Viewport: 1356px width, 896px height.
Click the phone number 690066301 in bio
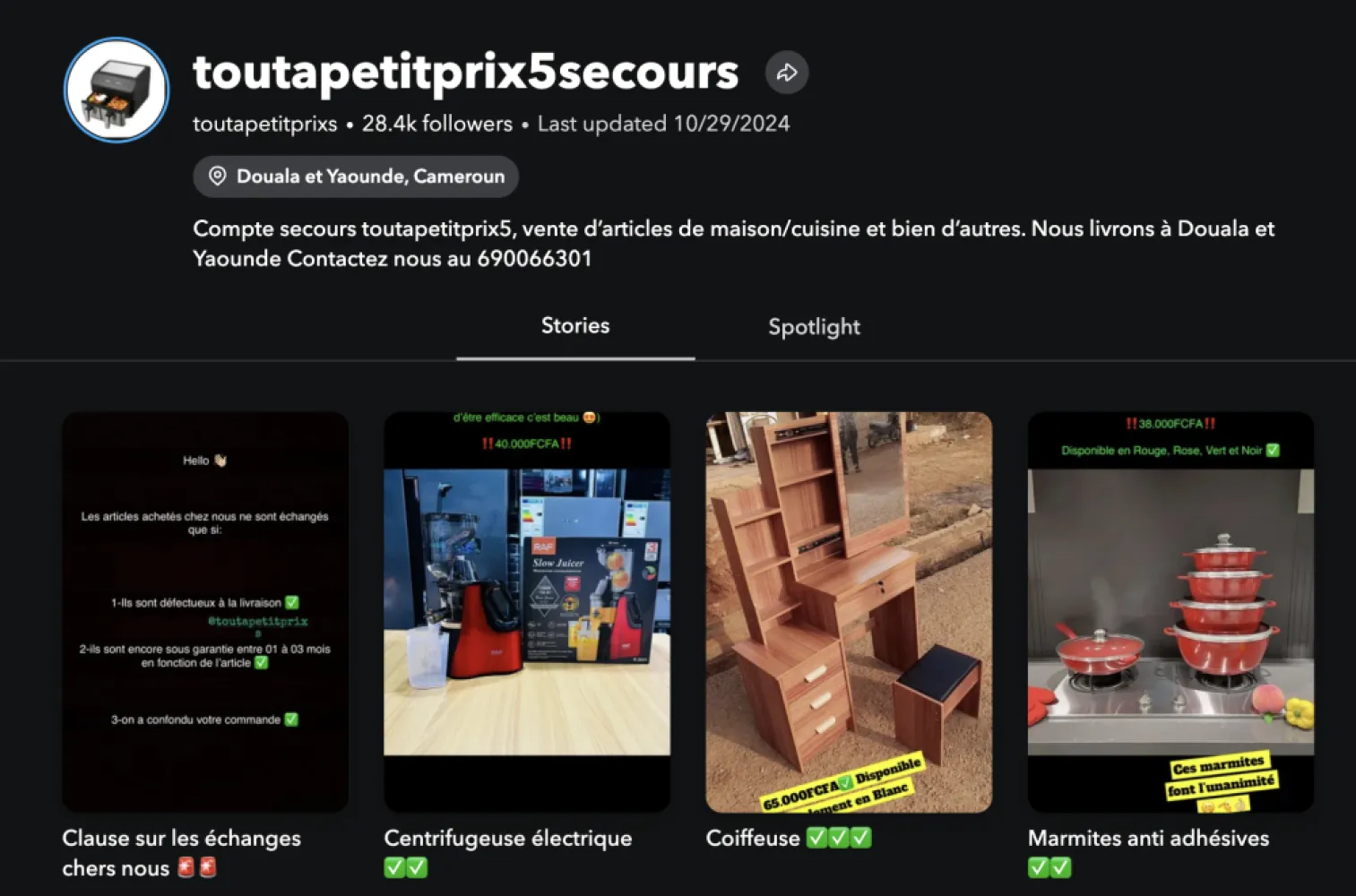(534, 259)
